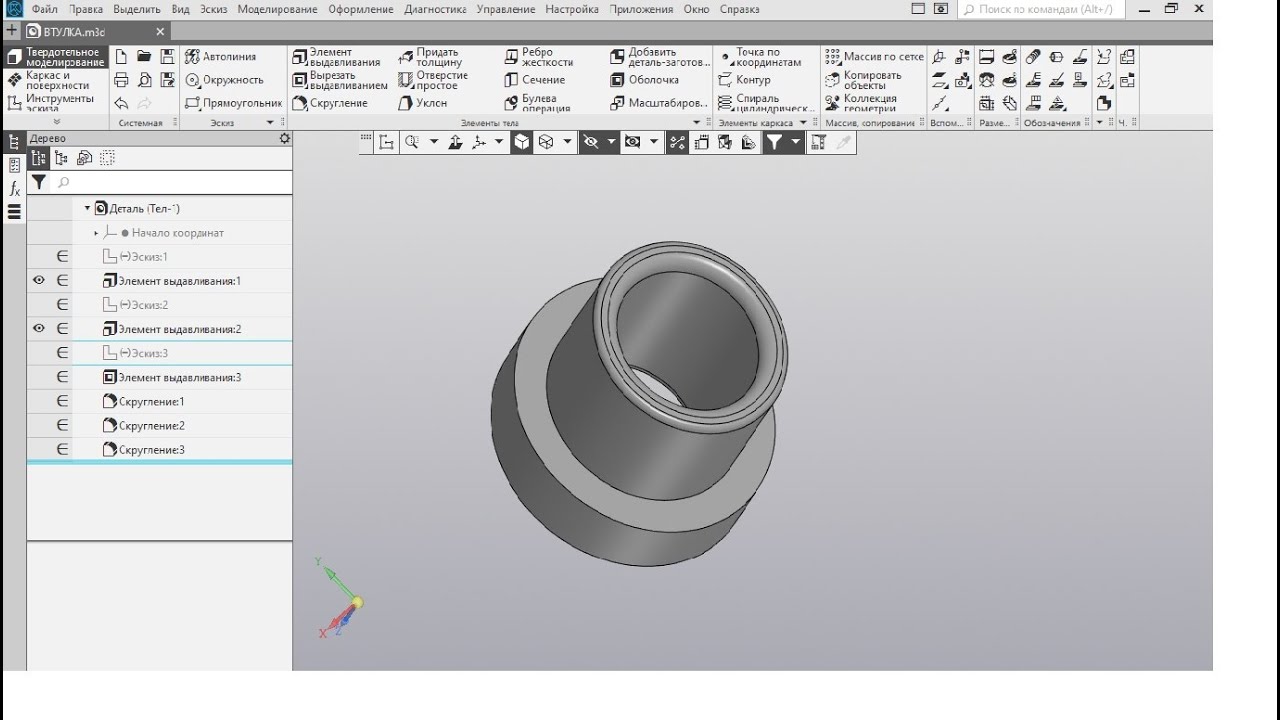The width and height of the screenshot is (1280, 720).
Task: Close the ВТУЛКА.m3d tab
Action: point(160,32)
